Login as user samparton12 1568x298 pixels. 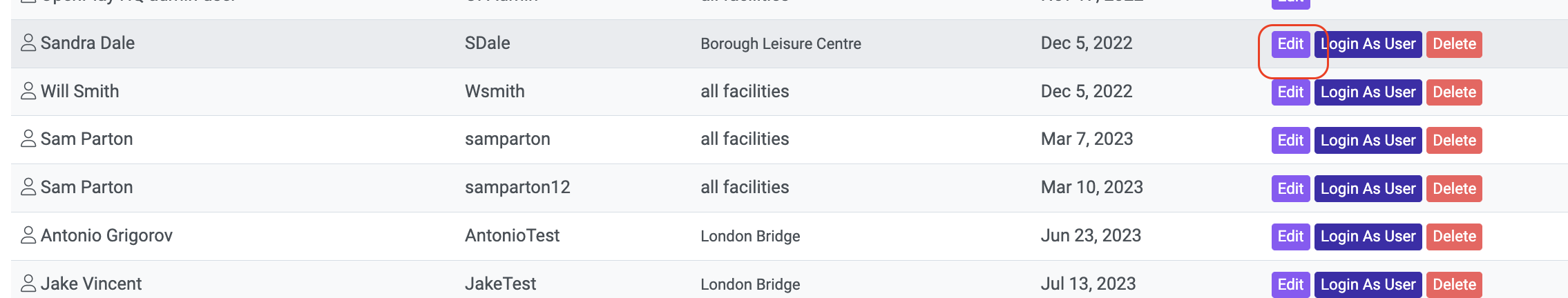pyautogui.click(x=1368, y=189)
